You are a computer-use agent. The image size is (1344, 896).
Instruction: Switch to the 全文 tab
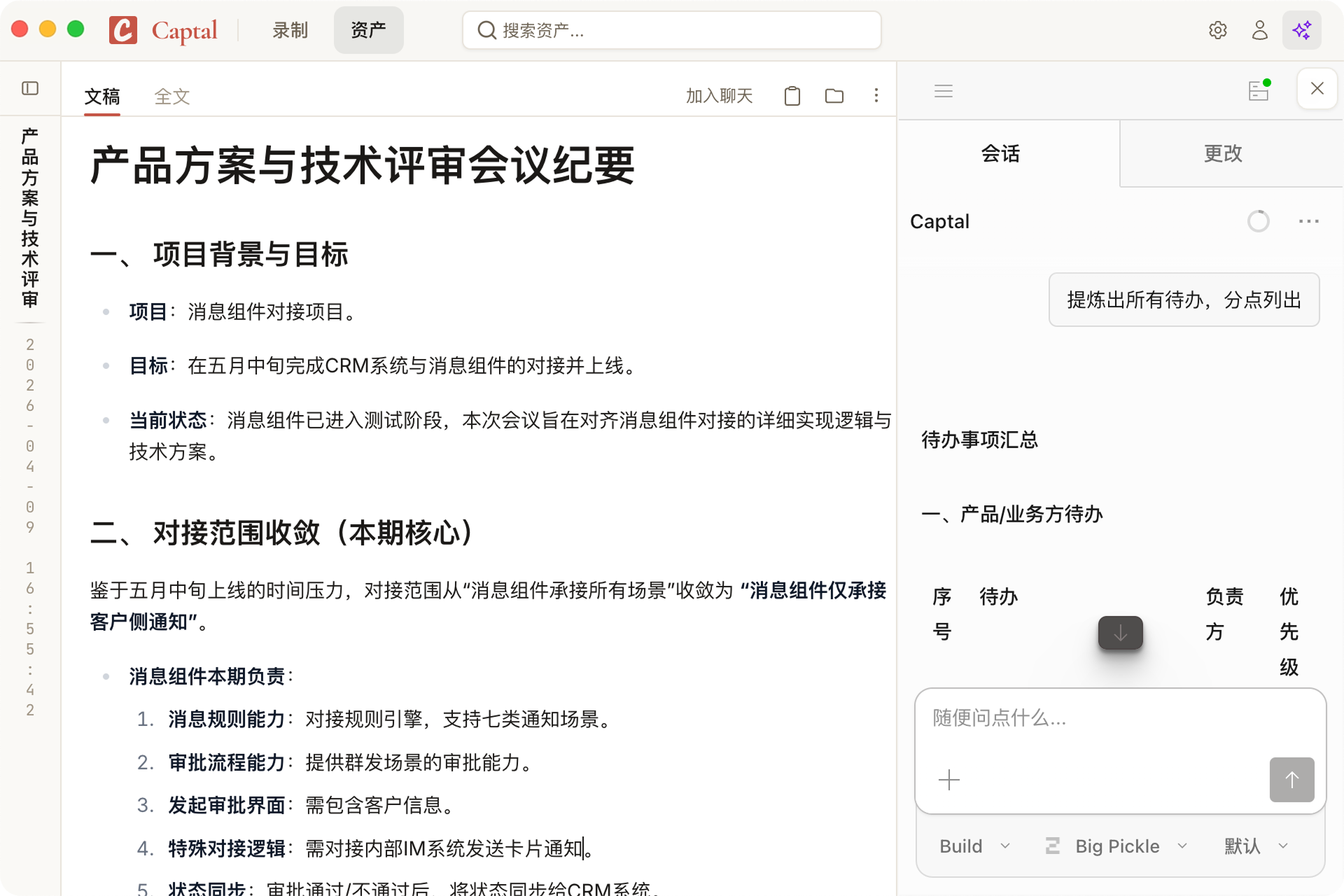[171, 96]
